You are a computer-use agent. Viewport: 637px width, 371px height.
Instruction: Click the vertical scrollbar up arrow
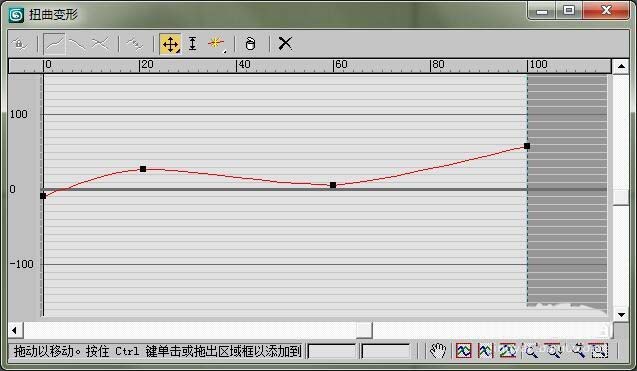pos(621,66)
